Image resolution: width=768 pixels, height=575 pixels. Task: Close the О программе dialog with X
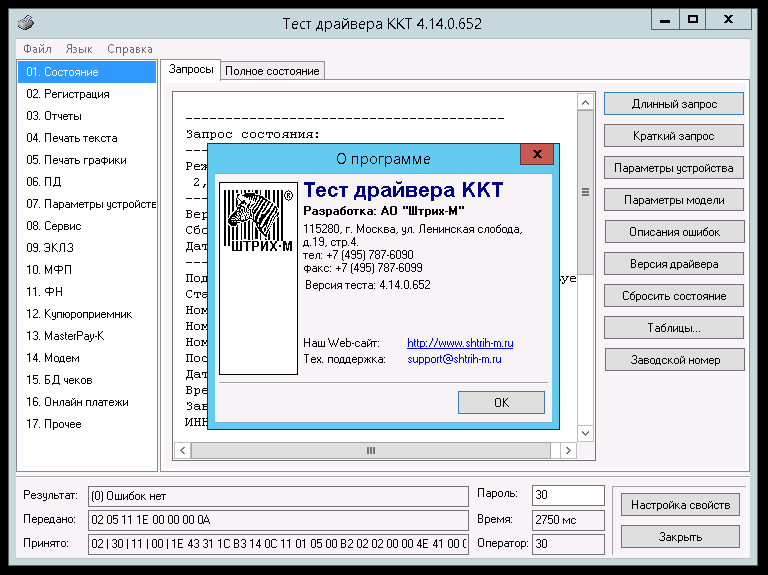click(x=537, y=154)
